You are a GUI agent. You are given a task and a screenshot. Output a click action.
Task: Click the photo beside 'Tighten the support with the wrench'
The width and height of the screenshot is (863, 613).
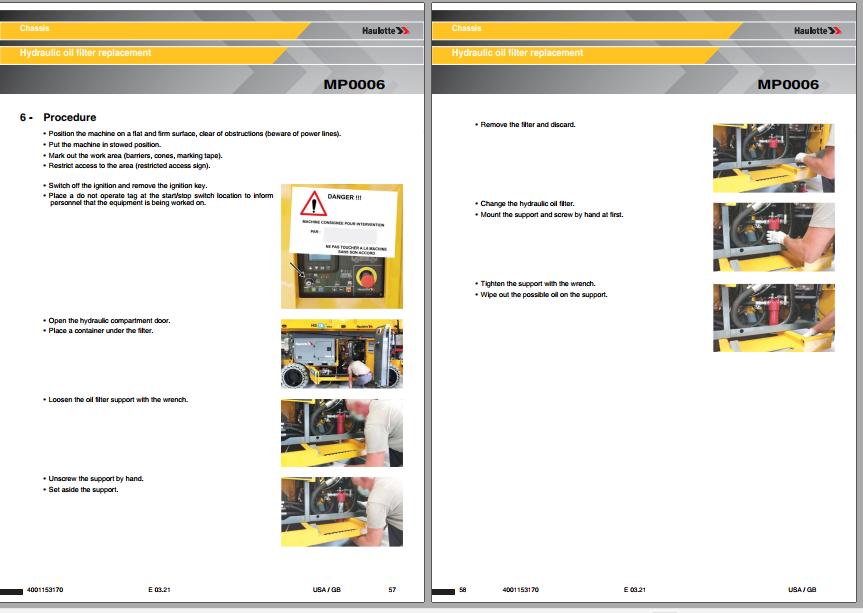tap(773, 318)
